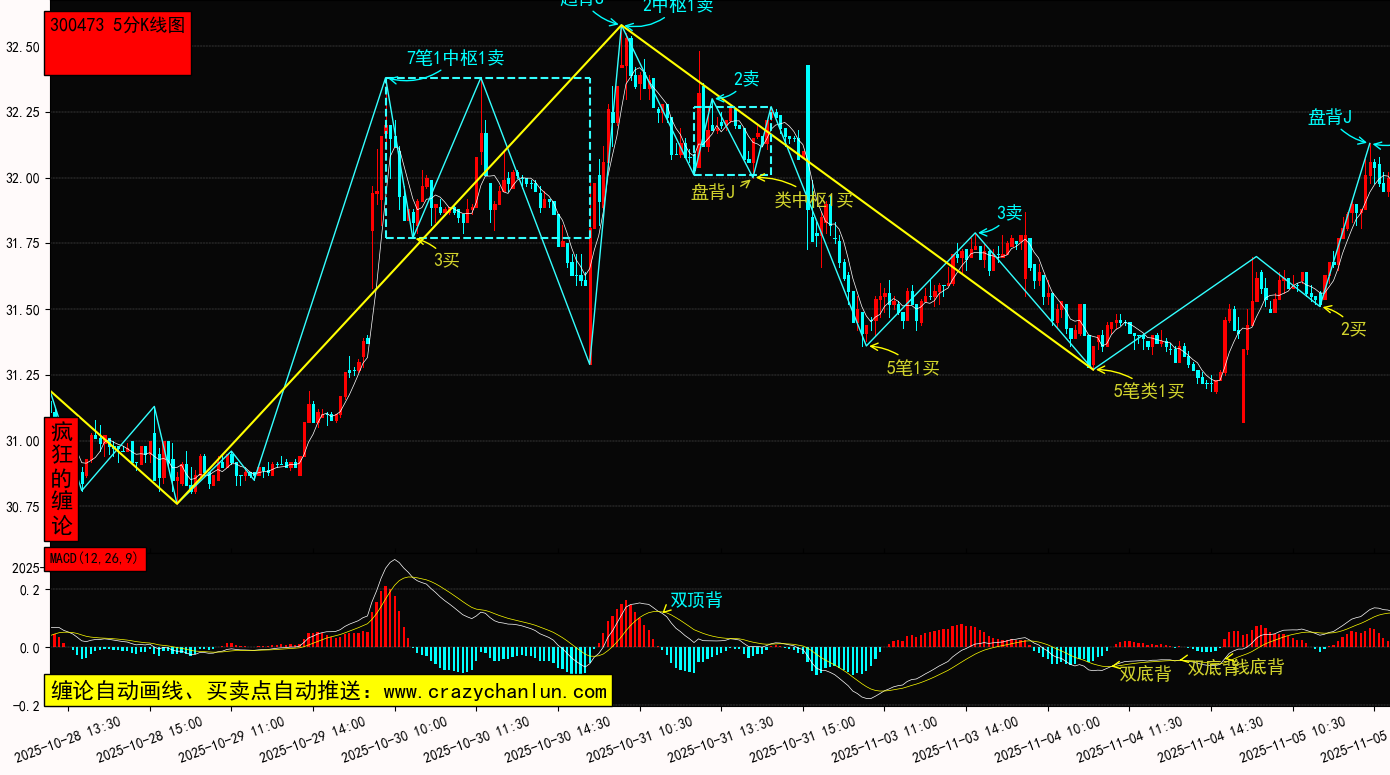This screenshot has width=1390, height=775.
Task: Click the 5笔类1买 annotation
Action: pyautogui.click(x=1149, y=391)
